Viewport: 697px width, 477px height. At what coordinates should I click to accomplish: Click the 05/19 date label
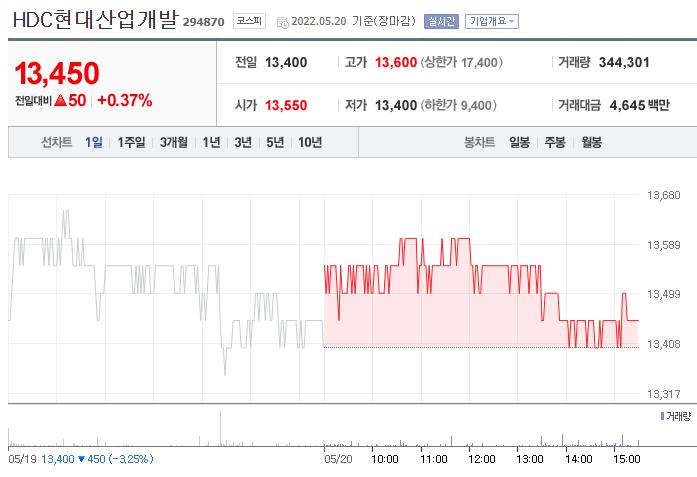[x=22, y=459]
